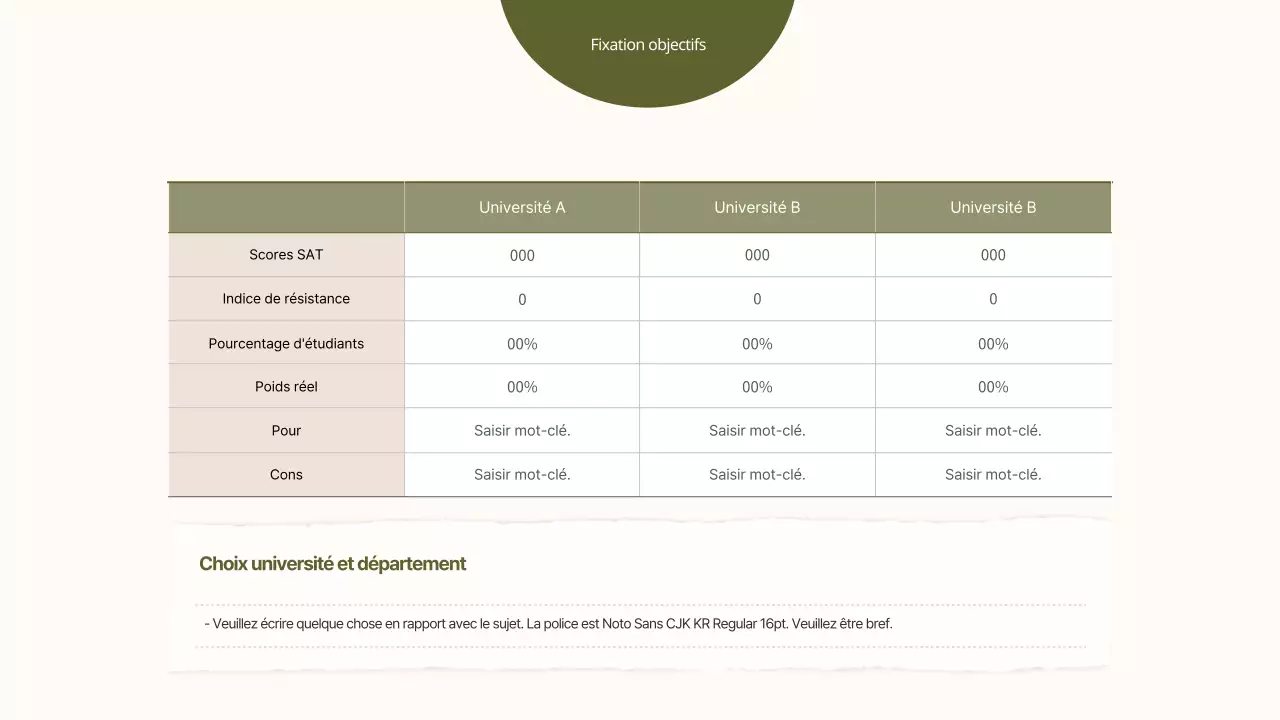
Task: Select the "Scores SAT" row label
Action: pyautogui.click(x=286, y=255)
